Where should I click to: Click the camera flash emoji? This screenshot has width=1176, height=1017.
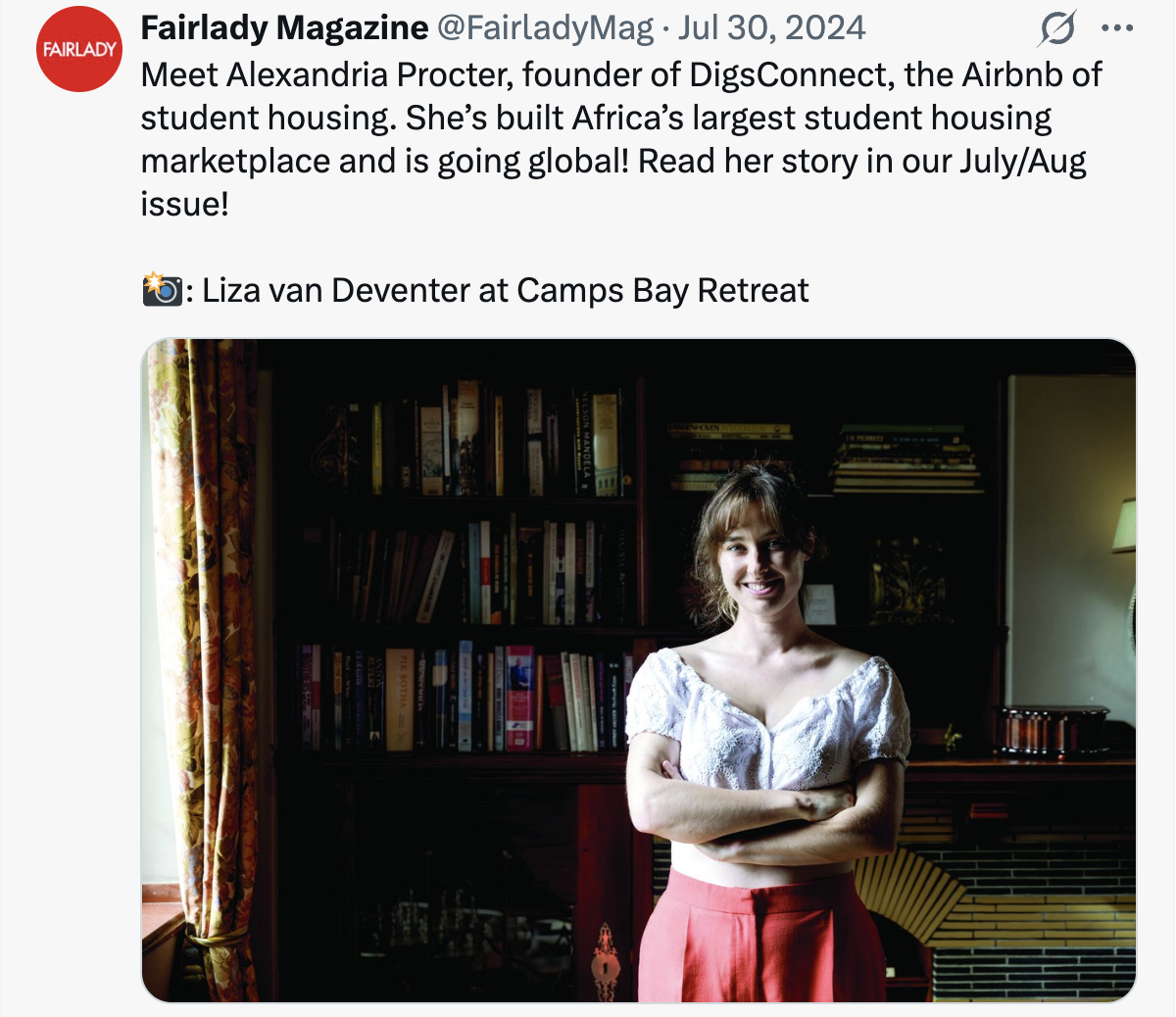(x=162, y=290)
